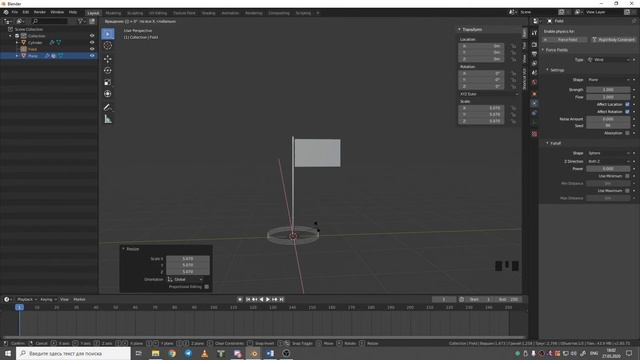Hide the Cylinder object in the viewport

point(92,42)
